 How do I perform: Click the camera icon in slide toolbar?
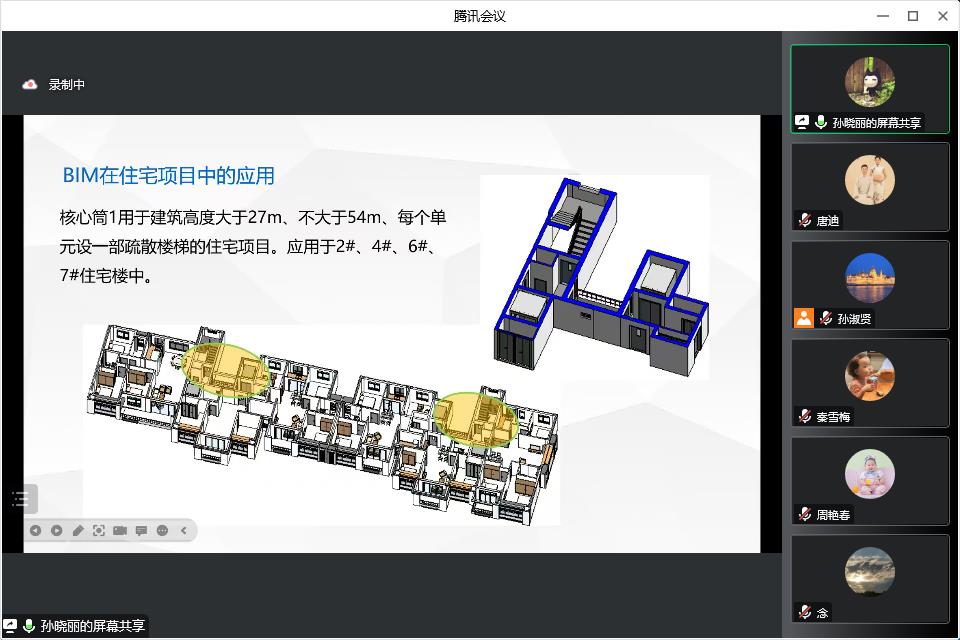(x=120, y=530)
